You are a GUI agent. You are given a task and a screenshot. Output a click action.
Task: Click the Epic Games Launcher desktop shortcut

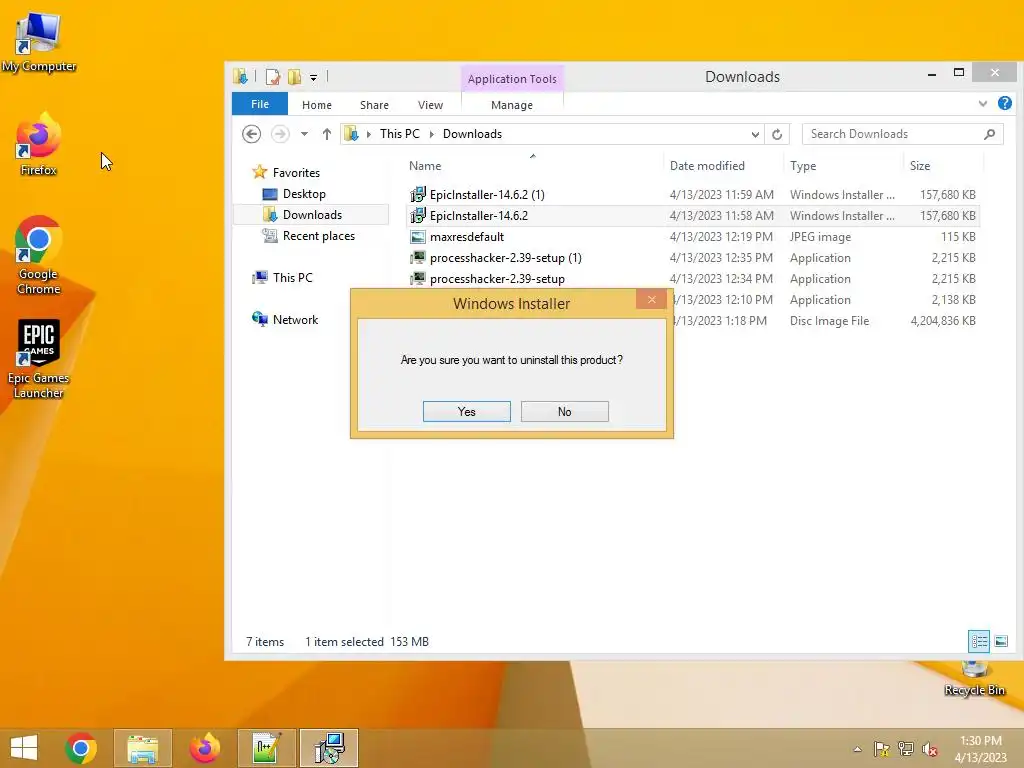(x=39, y=359)
